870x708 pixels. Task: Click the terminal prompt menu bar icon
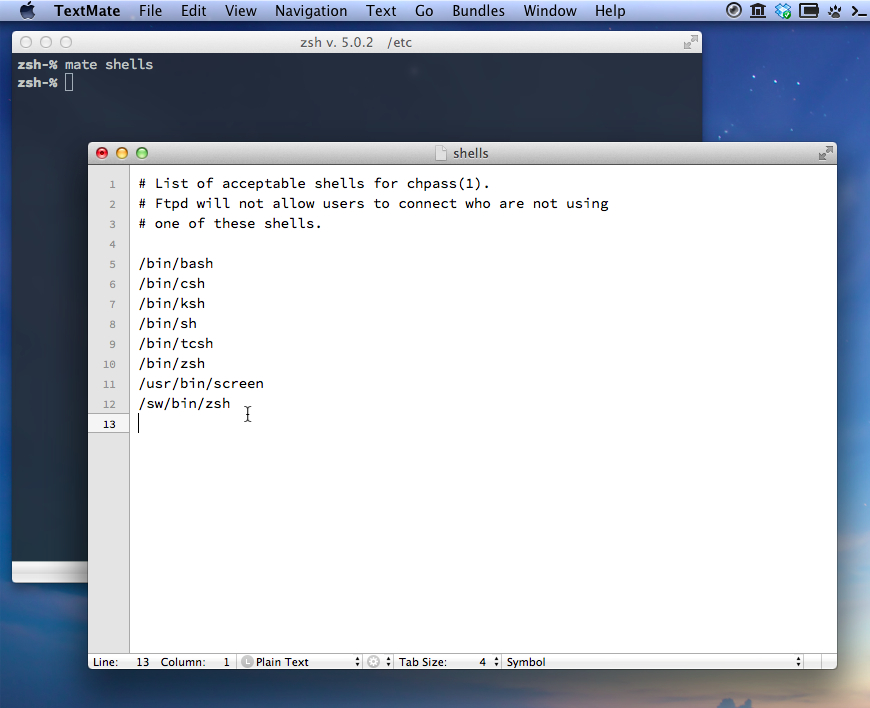tap(859, 11)
